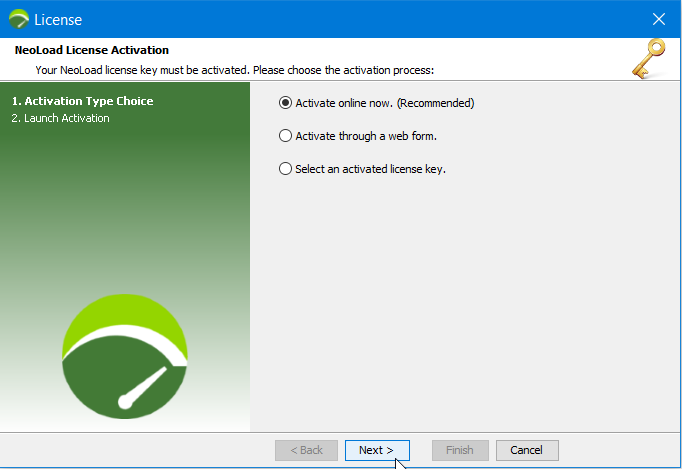This screenshot has height=469, width=682.
Task: Pick 'Select an activated license key' option
Action: coord(286,169)
